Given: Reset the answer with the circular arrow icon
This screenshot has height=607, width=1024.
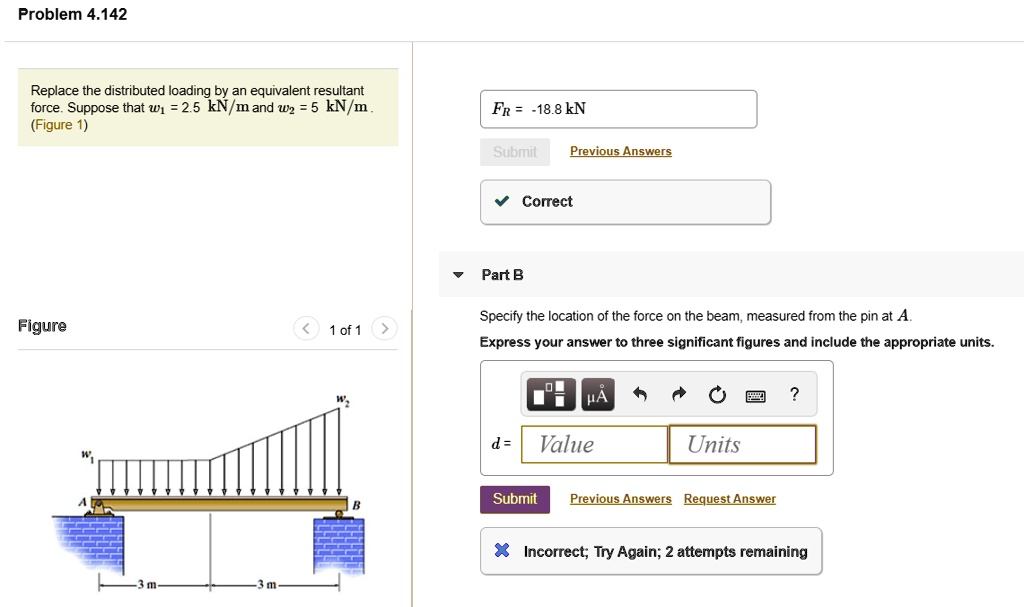Looking at the screenshot, I should 717,394.
